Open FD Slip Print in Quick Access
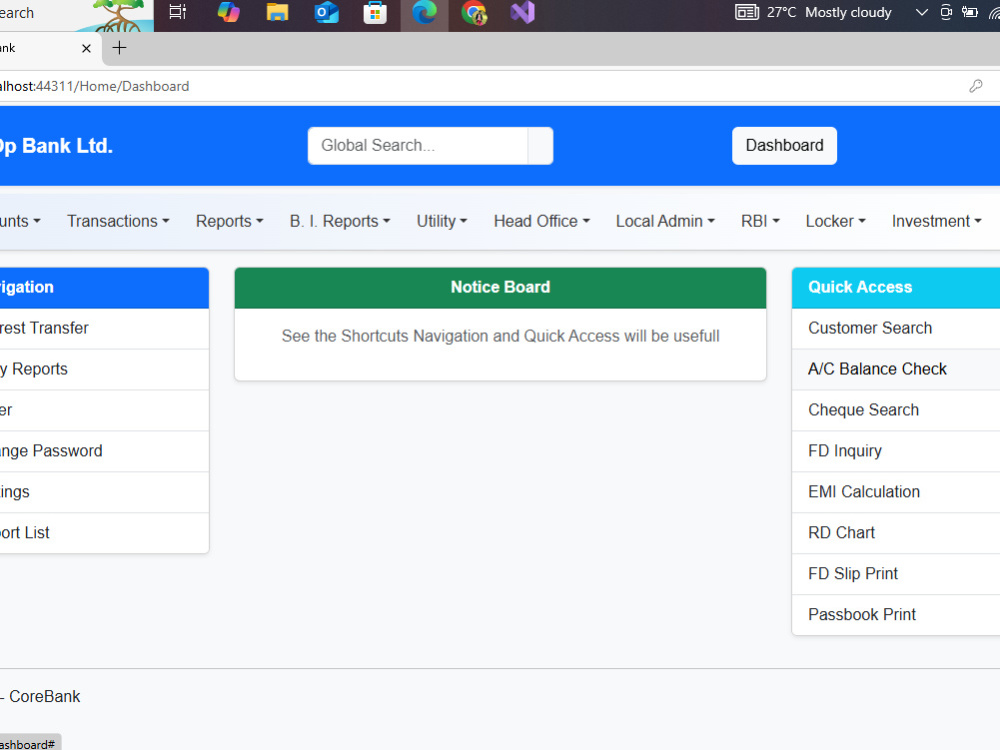Viewport: 1000px width, 750px height. 895,573
